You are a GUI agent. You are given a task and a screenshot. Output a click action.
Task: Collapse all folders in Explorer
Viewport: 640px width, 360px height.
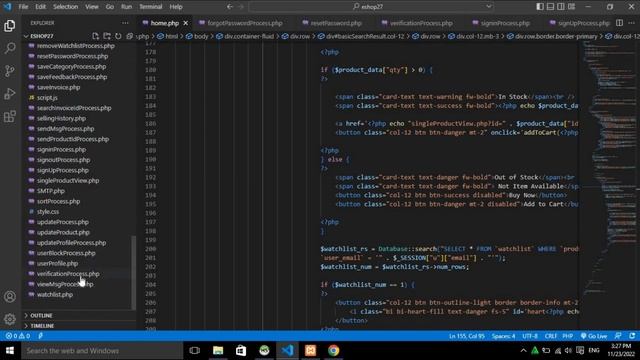pyautogui.click(x=130, y=36)
